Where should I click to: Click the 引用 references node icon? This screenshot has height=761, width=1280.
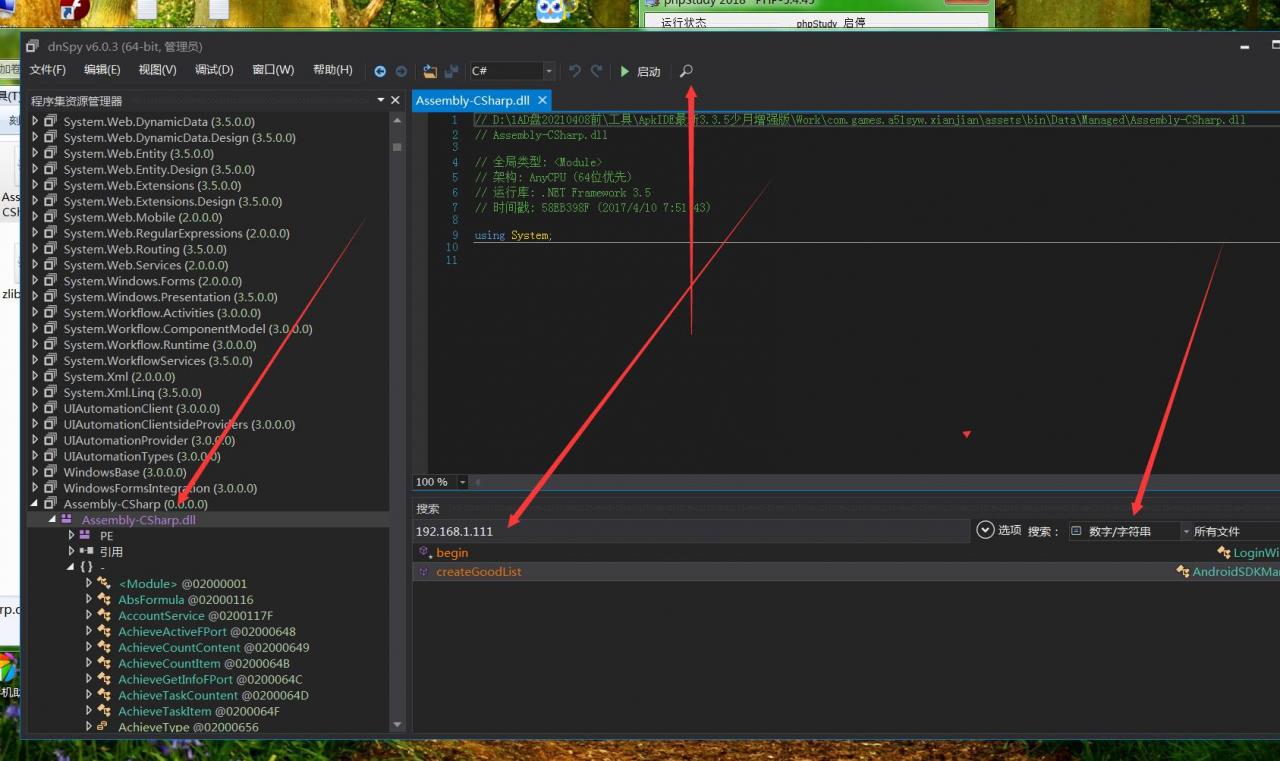click(x=86, y=552)
